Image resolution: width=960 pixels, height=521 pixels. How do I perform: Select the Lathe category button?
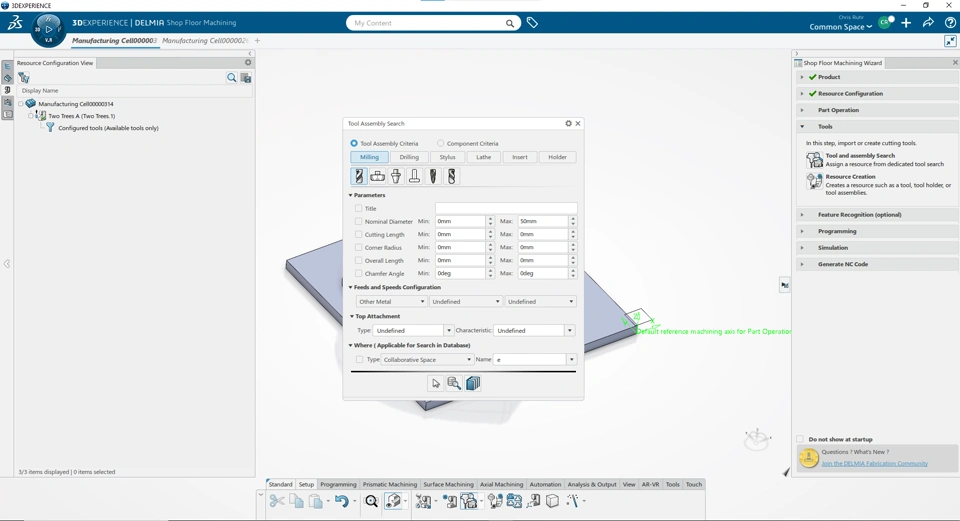(x=484, y=157)
